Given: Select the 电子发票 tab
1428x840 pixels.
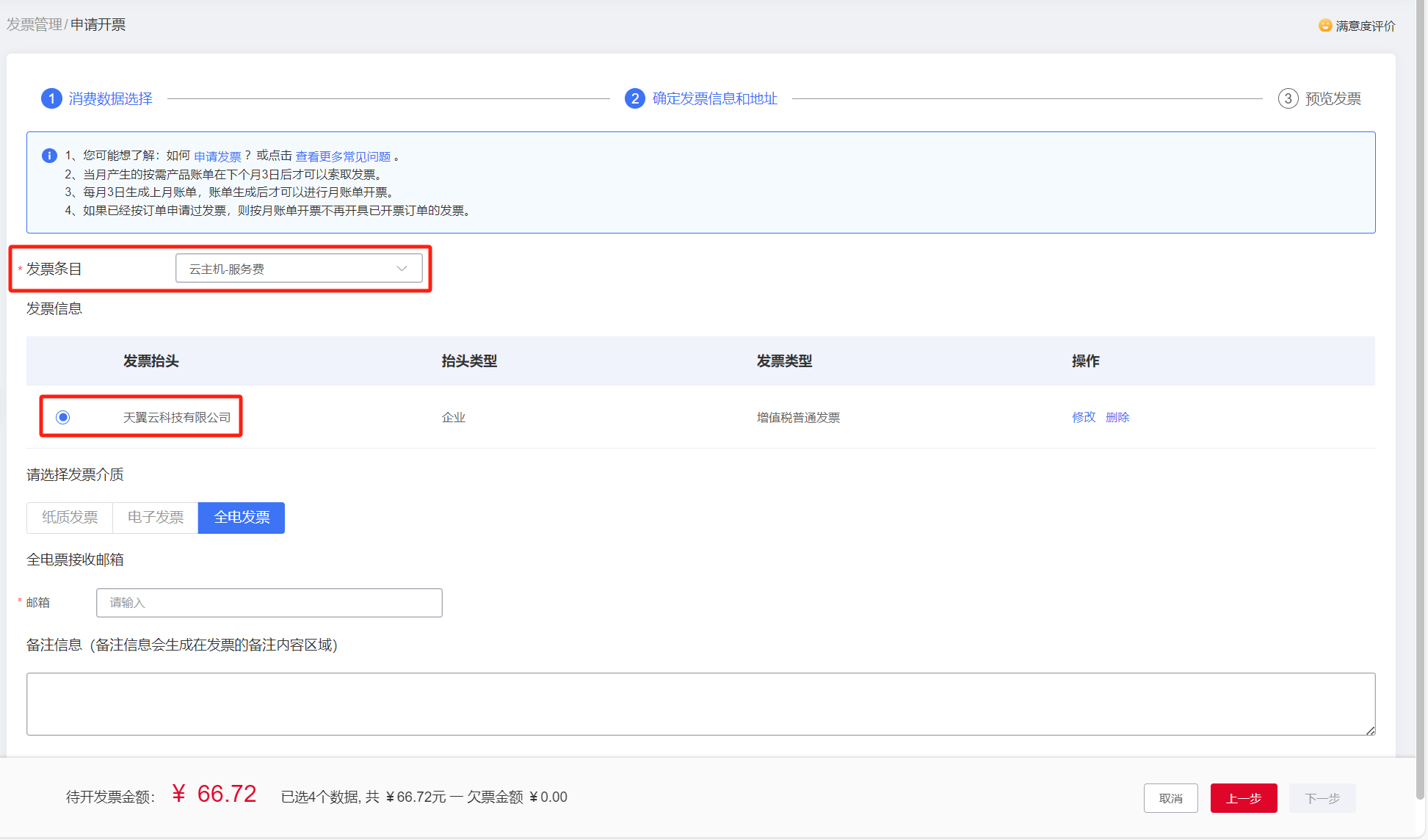Looking at the screenshot, I should [x=155, y=518].
